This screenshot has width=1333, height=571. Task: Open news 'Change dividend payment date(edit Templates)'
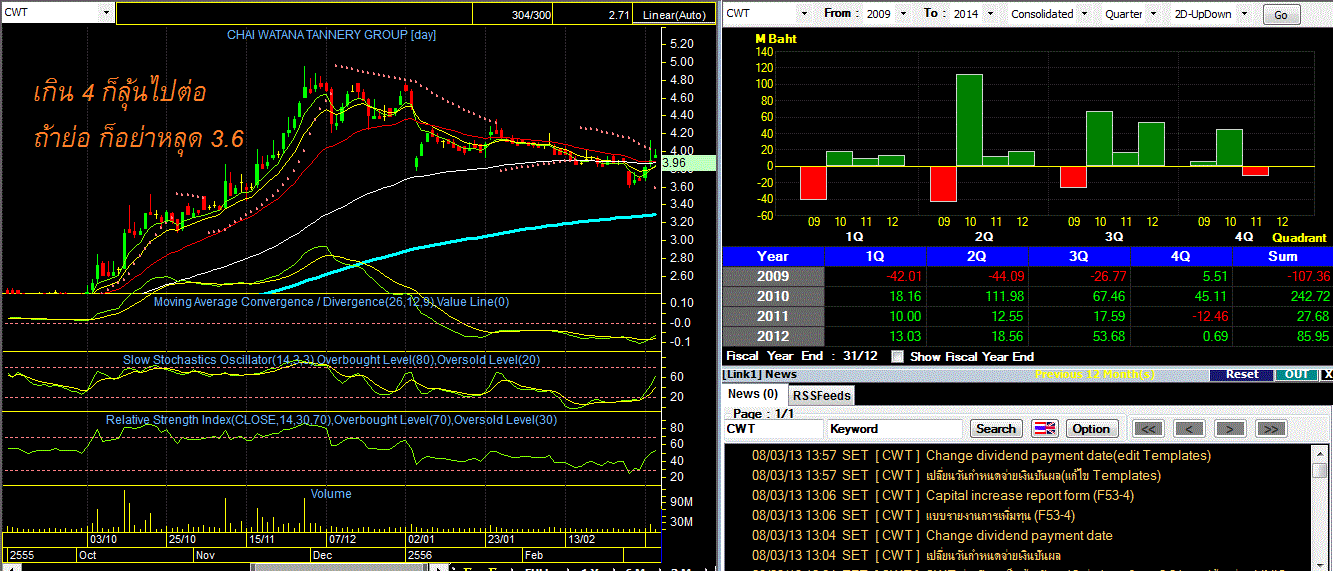tap(1068, 455)
